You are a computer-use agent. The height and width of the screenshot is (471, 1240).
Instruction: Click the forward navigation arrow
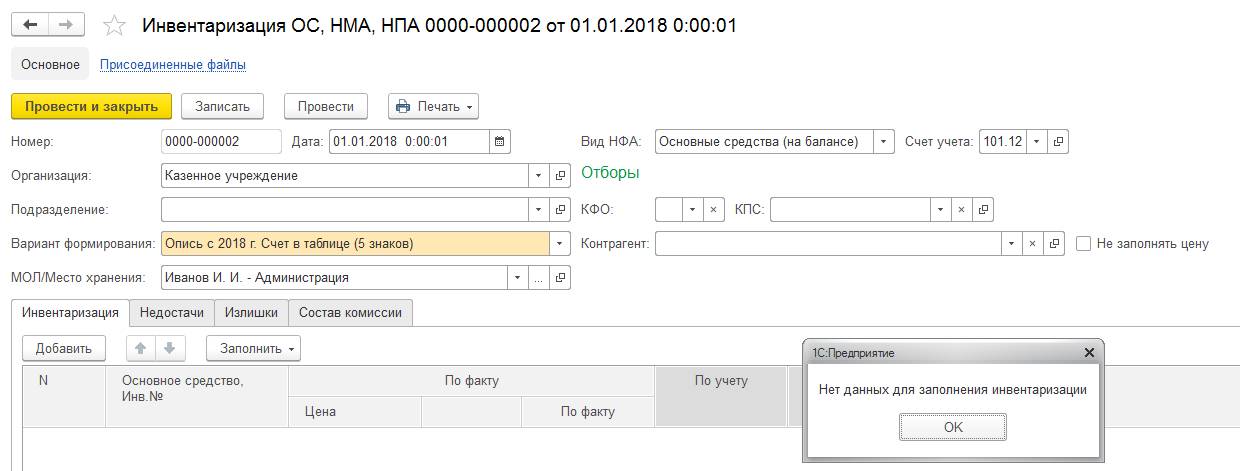coord(65,25)
